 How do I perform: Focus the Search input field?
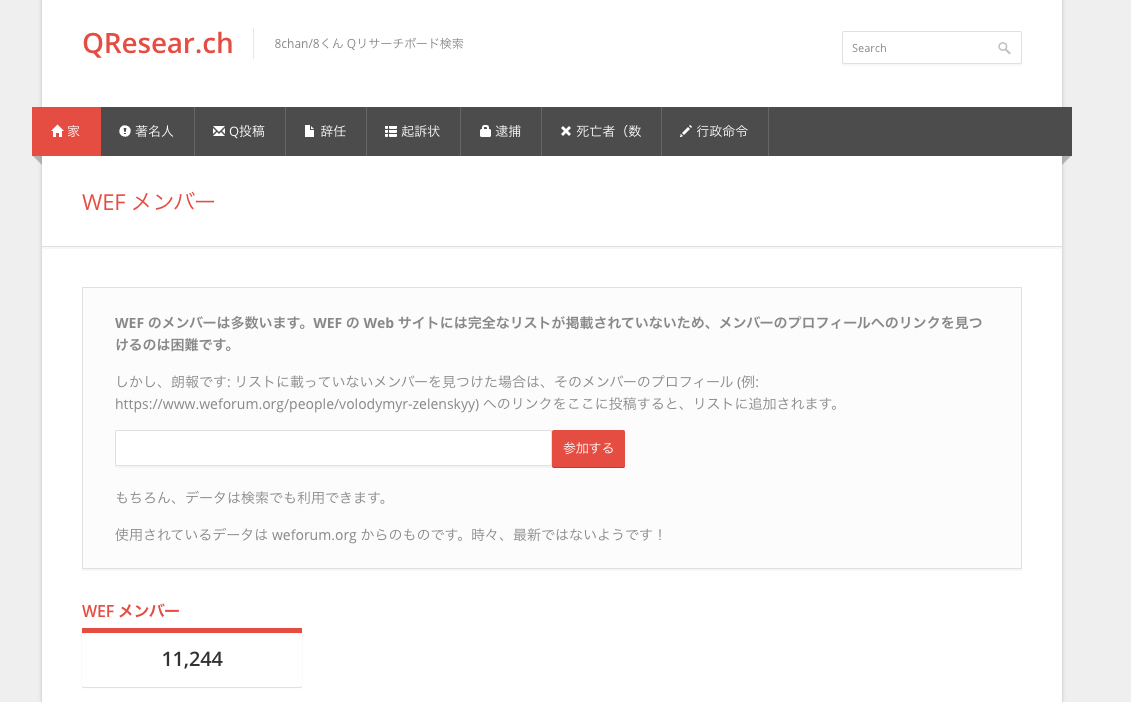click(x=931, y=48)
